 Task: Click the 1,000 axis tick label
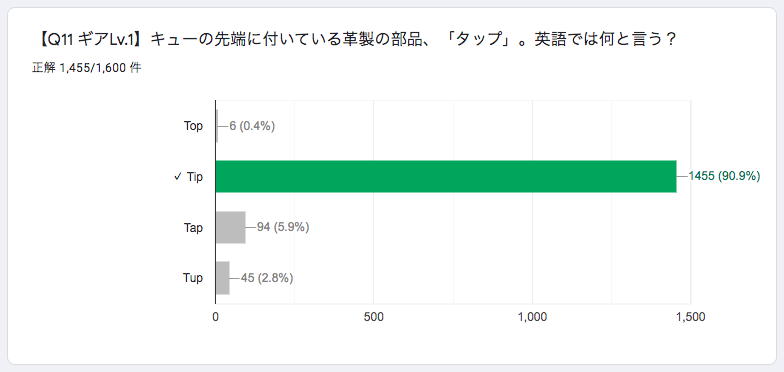tap(532, 317)
